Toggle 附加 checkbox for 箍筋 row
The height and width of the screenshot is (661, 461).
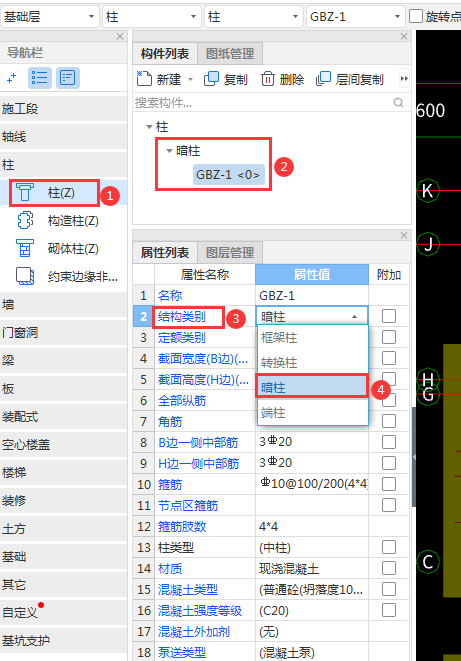(389, 484)
